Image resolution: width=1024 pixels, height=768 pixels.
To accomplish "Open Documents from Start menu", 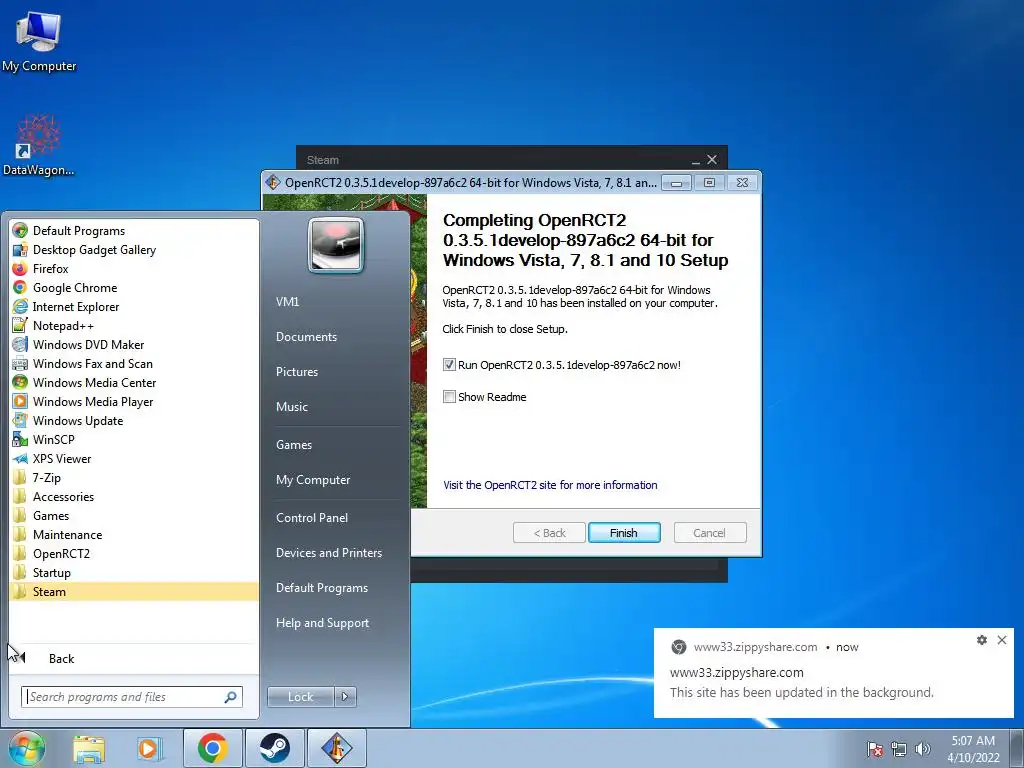I will (306, 337).
